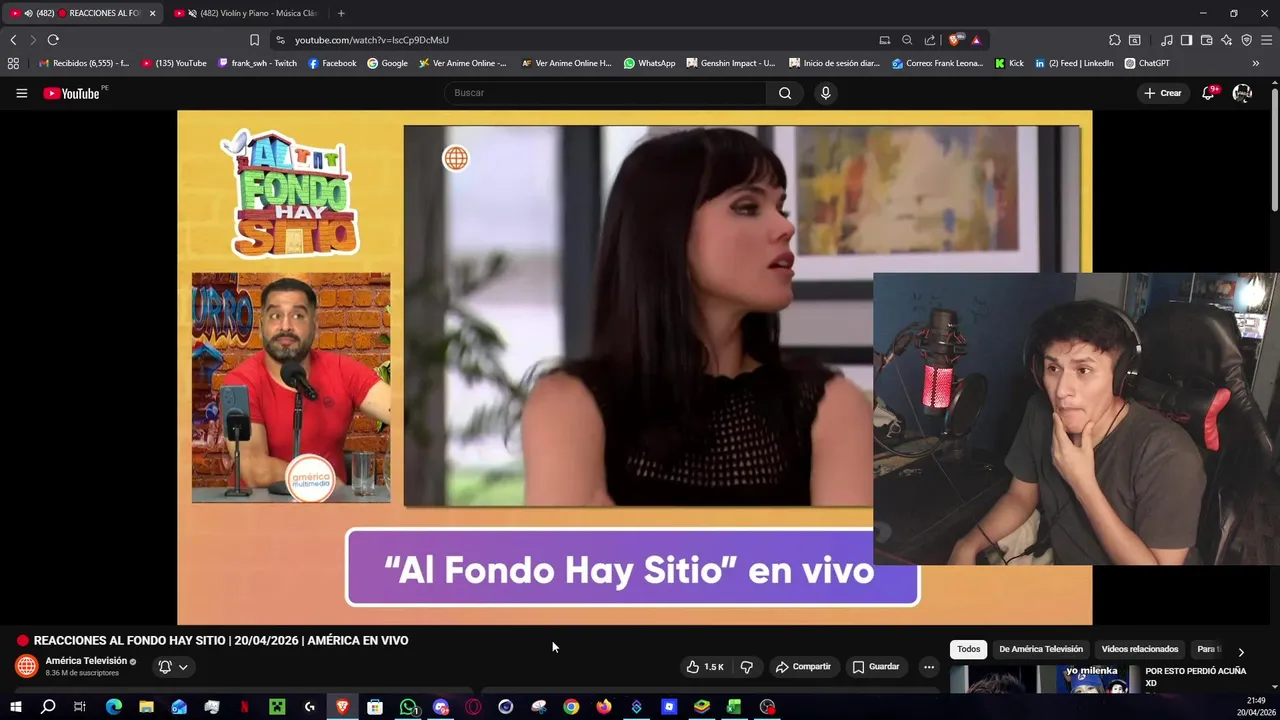Expand the subscription notification bell dropdown

click(x=173, y=667)
